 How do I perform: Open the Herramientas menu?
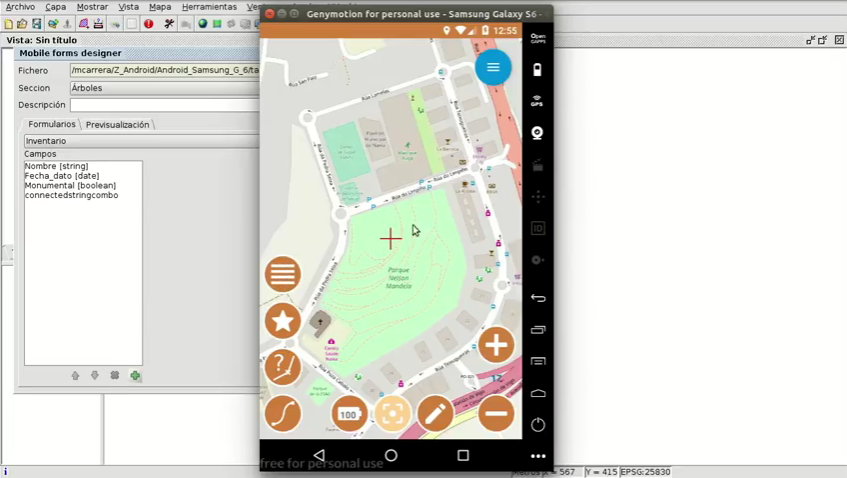[x=209, y=7]
